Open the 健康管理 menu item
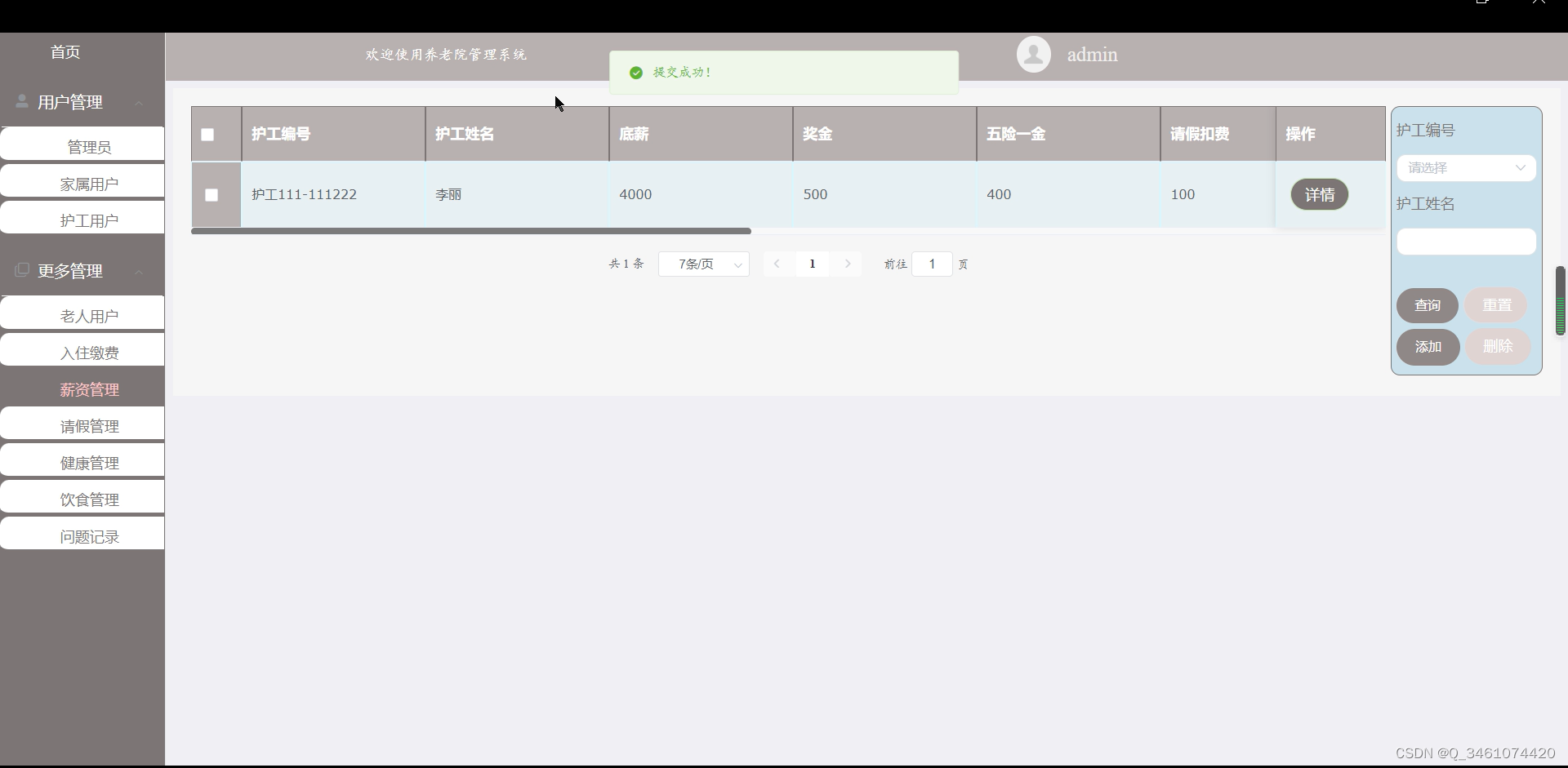This screenshot has height=768, width=1568. tap(82, 460)
